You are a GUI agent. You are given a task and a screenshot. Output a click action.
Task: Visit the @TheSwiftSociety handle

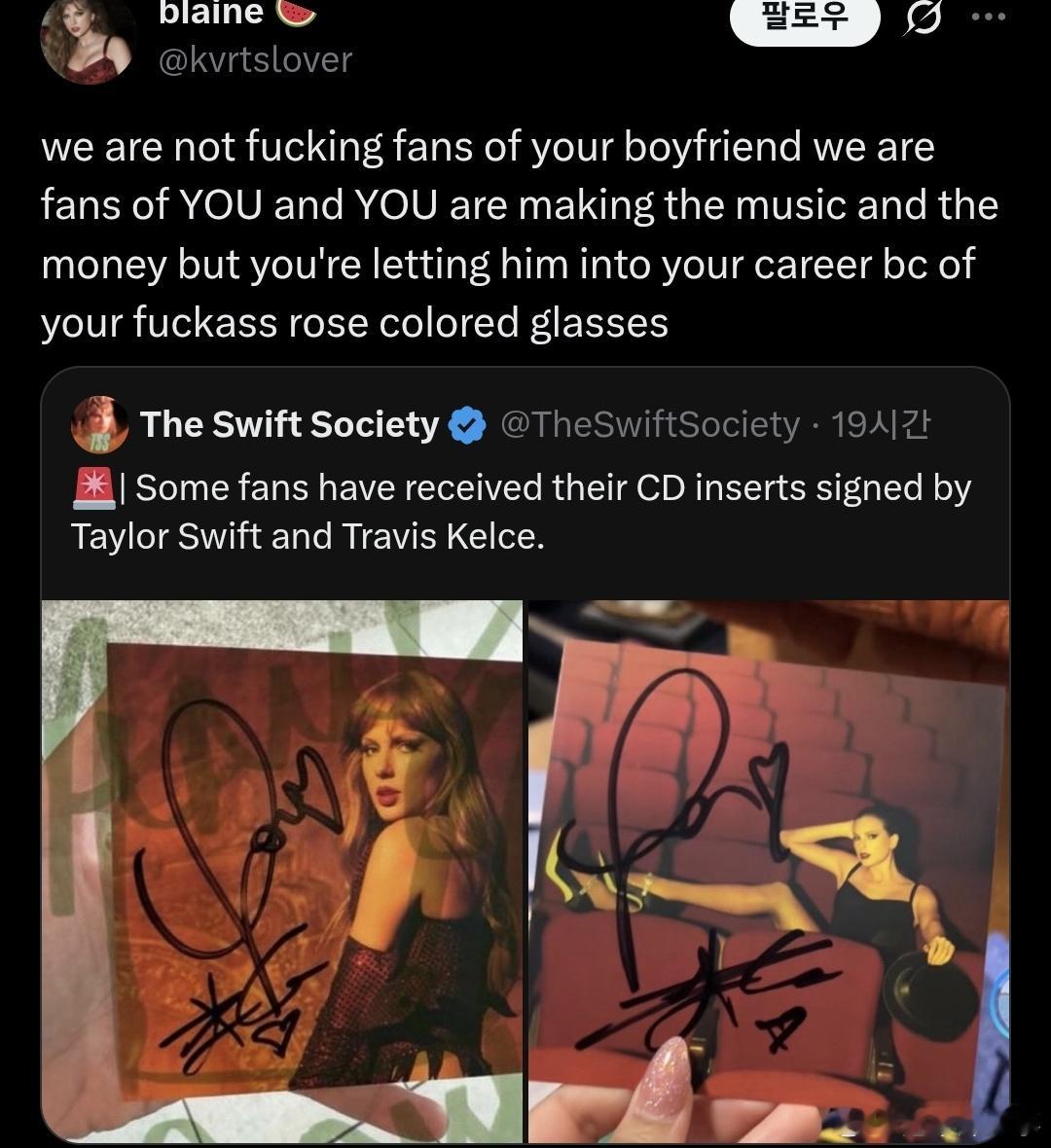pos(650,424)
